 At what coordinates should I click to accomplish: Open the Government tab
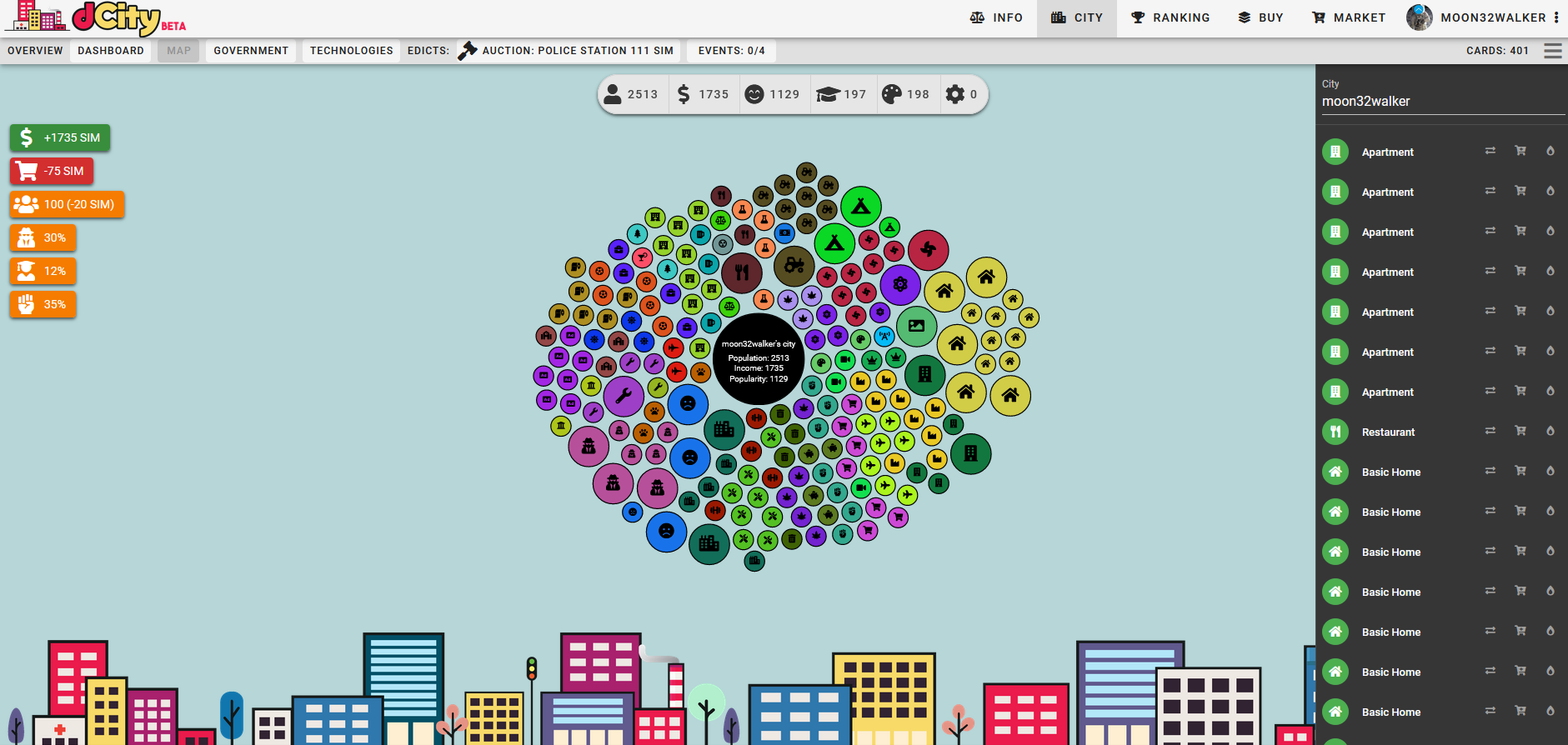251,51
